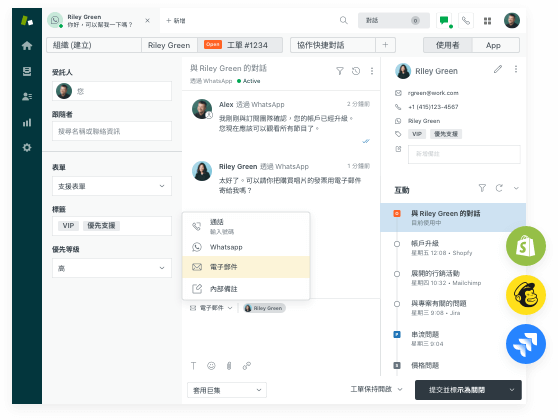Select 電子郵件 in the channel menu
The width and height of the screenshot is (558, 420).
click(246, 267)
